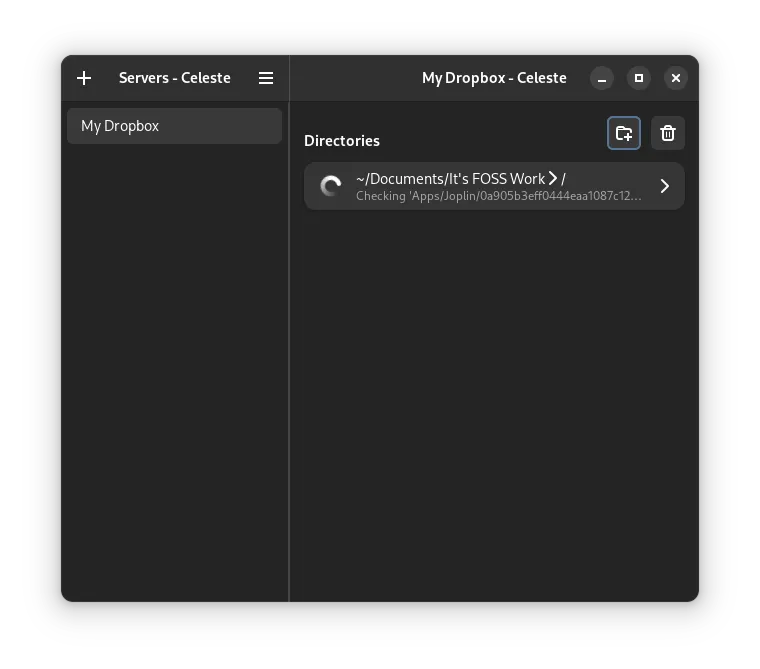Click the Directories section heading
This screenshot has width=760, height=669.
coord(342,141)
